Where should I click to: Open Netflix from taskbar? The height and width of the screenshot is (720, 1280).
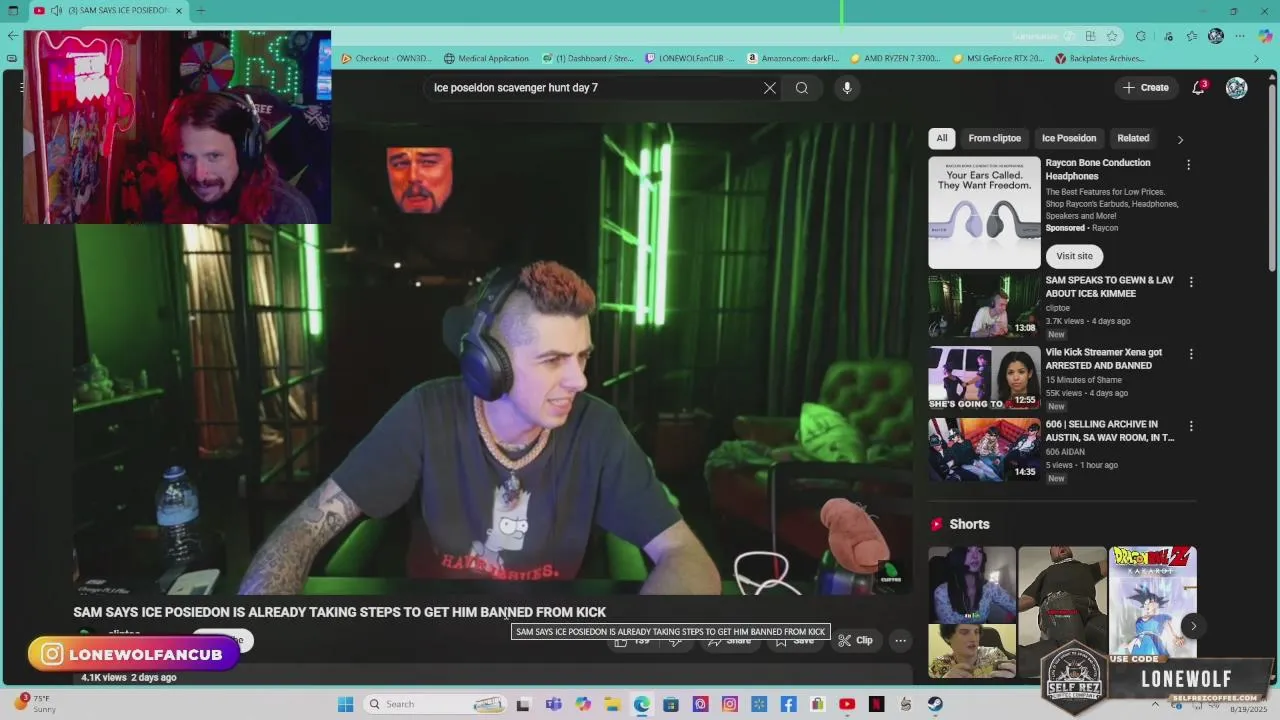[x=876, y=704]
